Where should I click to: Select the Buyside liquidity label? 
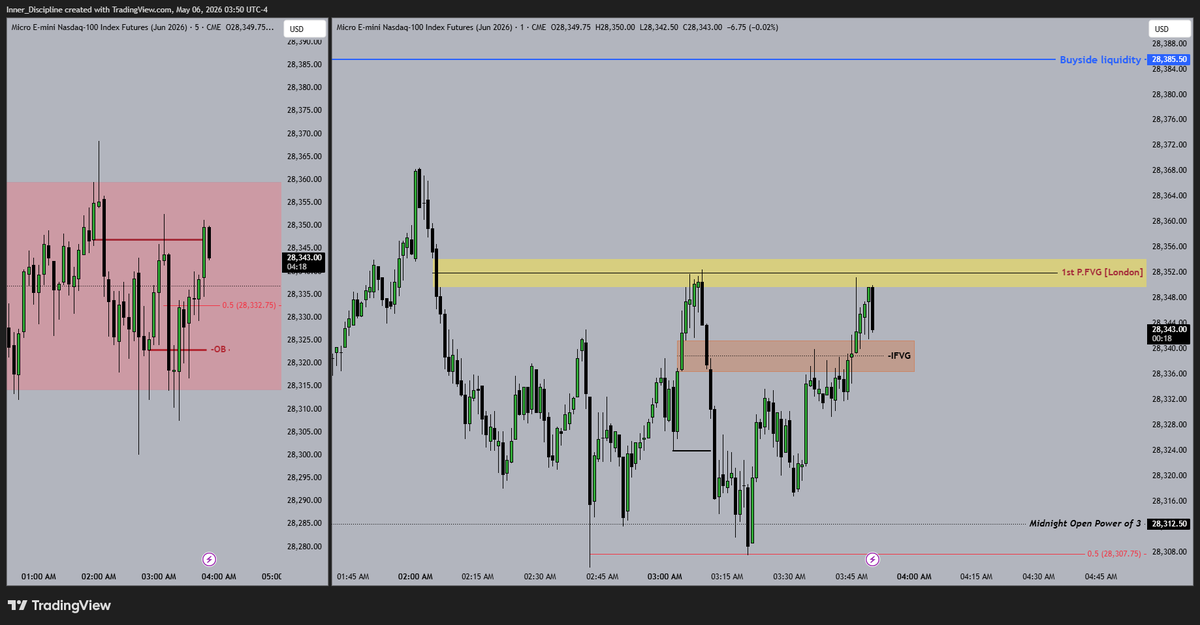pos(1099,60)
